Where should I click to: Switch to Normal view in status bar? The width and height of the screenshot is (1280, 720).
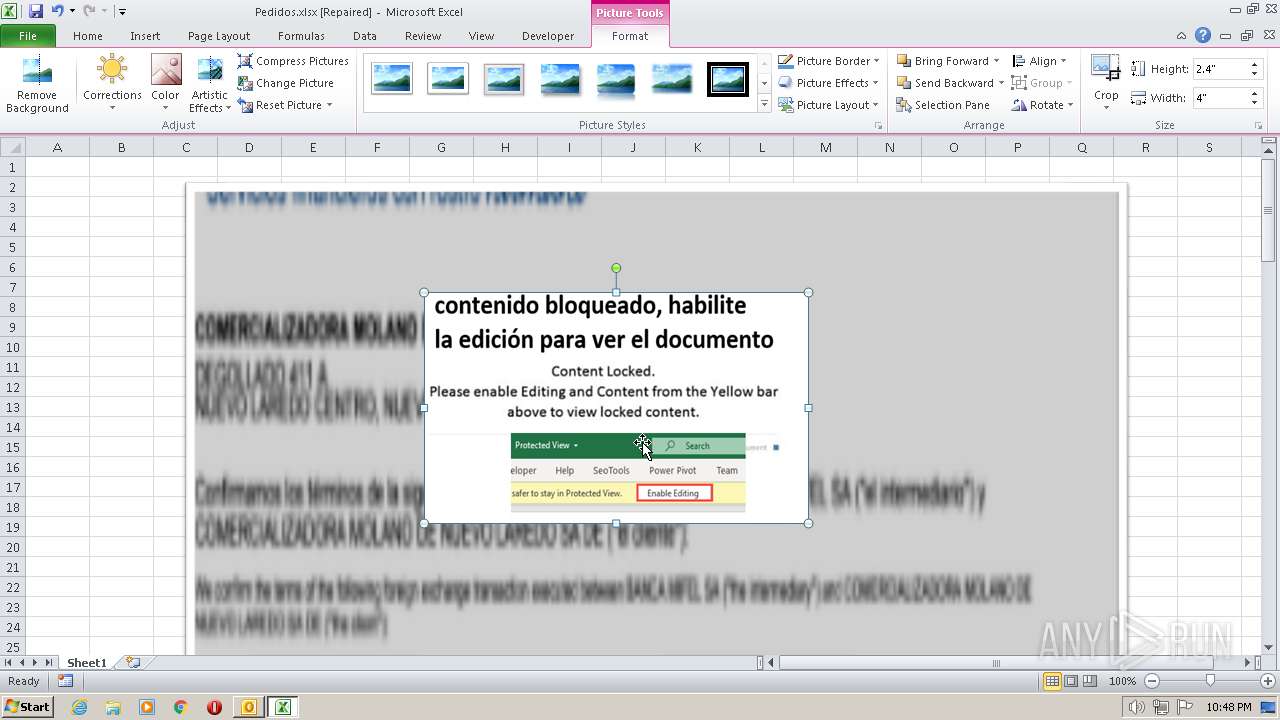click(1052, 681)
